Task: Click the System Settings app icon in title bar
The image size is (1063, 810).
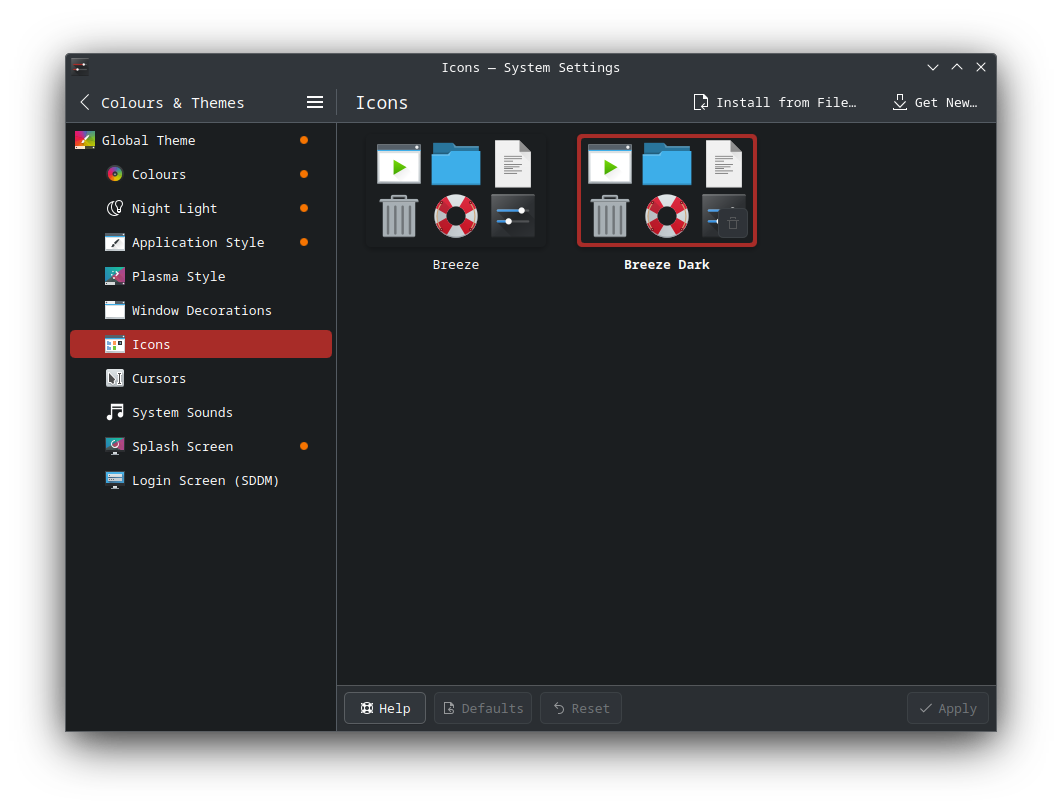Action: (x=80, y=66)
